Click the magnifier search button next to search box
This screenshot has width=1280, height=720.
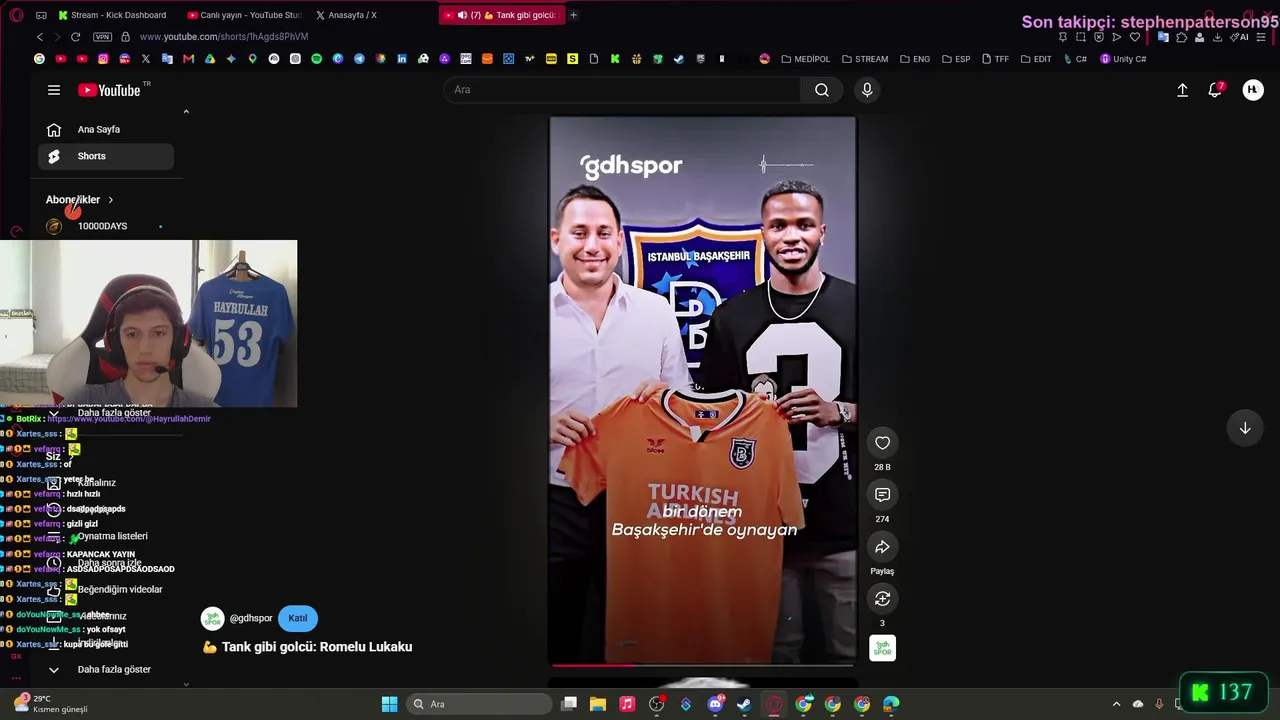pos(821,90)
